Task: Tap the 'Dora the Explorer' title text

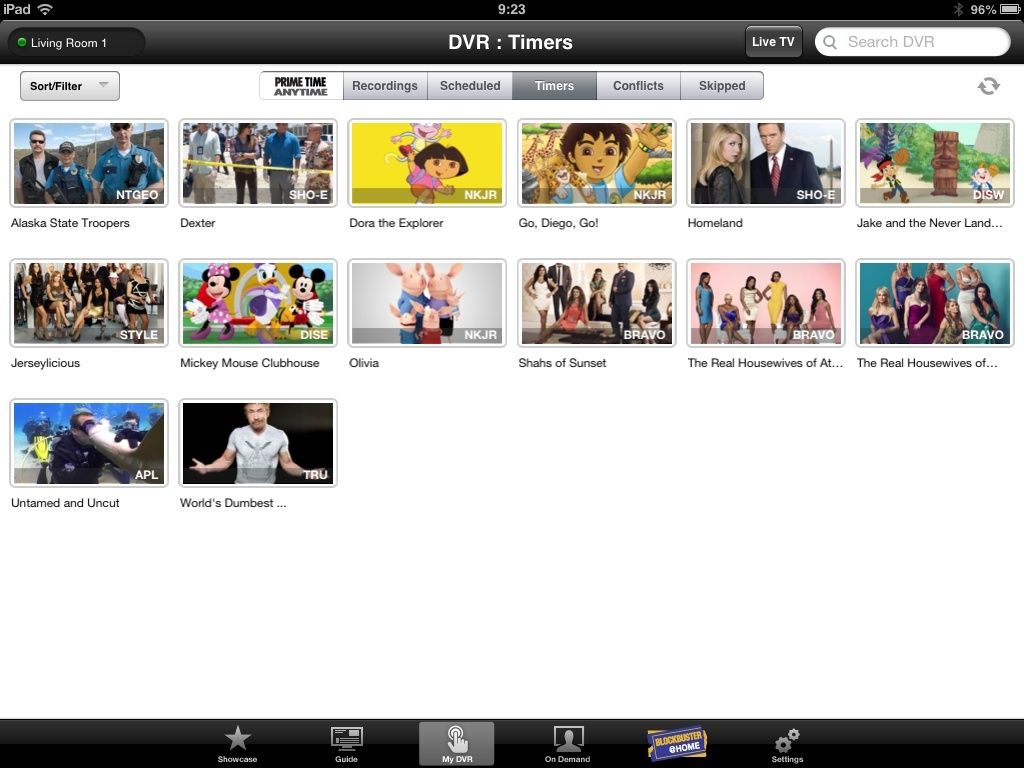Action: (396, 223)
